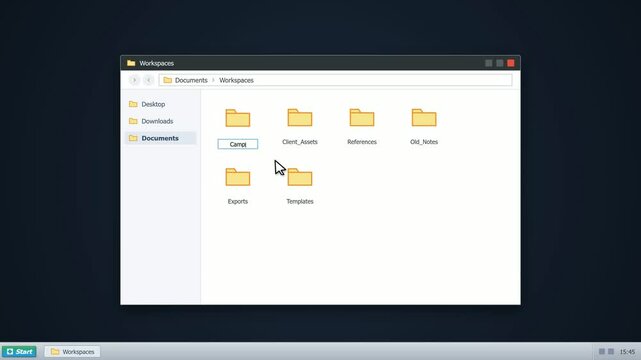Select the Templates folder icon
The width and height of the screenshot is (641, 360).
[x=300, y=177]
